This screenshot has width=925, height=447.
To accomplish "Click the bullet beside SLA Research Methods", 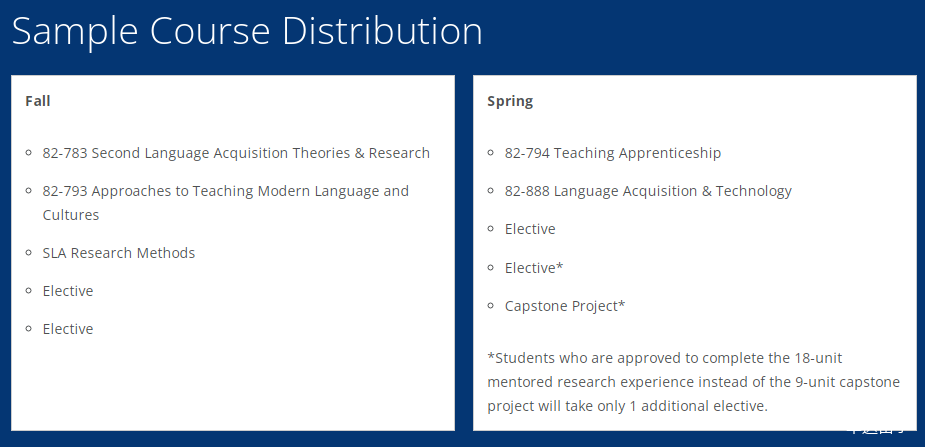I will (x=28, y=253).
